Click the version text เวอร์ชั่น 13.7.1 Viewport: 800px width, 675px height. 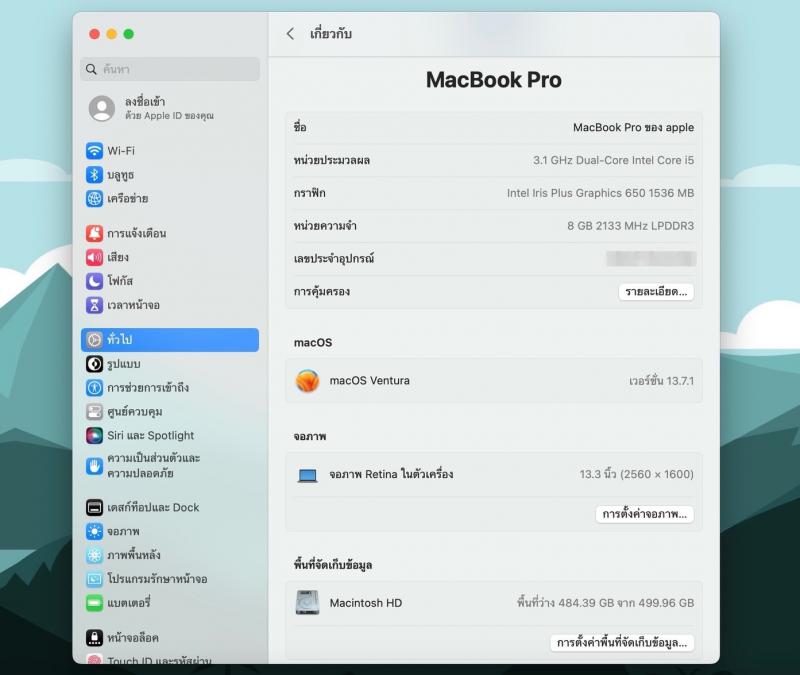pyautogui.click(x=661, y=381)
